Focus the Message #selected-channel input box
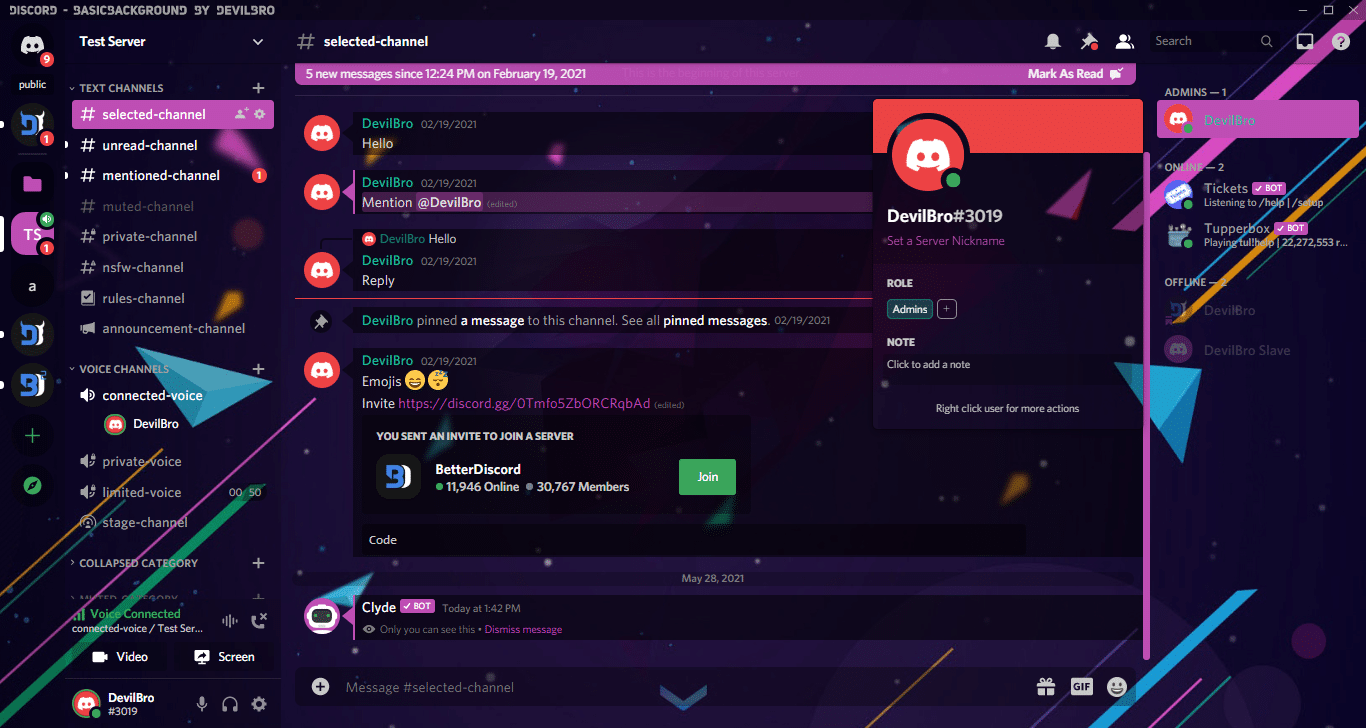1366x728 pixels. point(685,687)
